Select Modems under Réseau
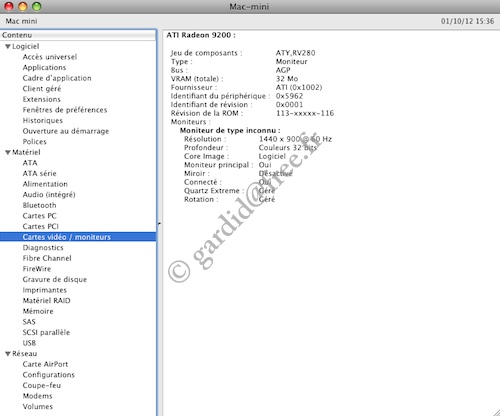 coord(37,396)
